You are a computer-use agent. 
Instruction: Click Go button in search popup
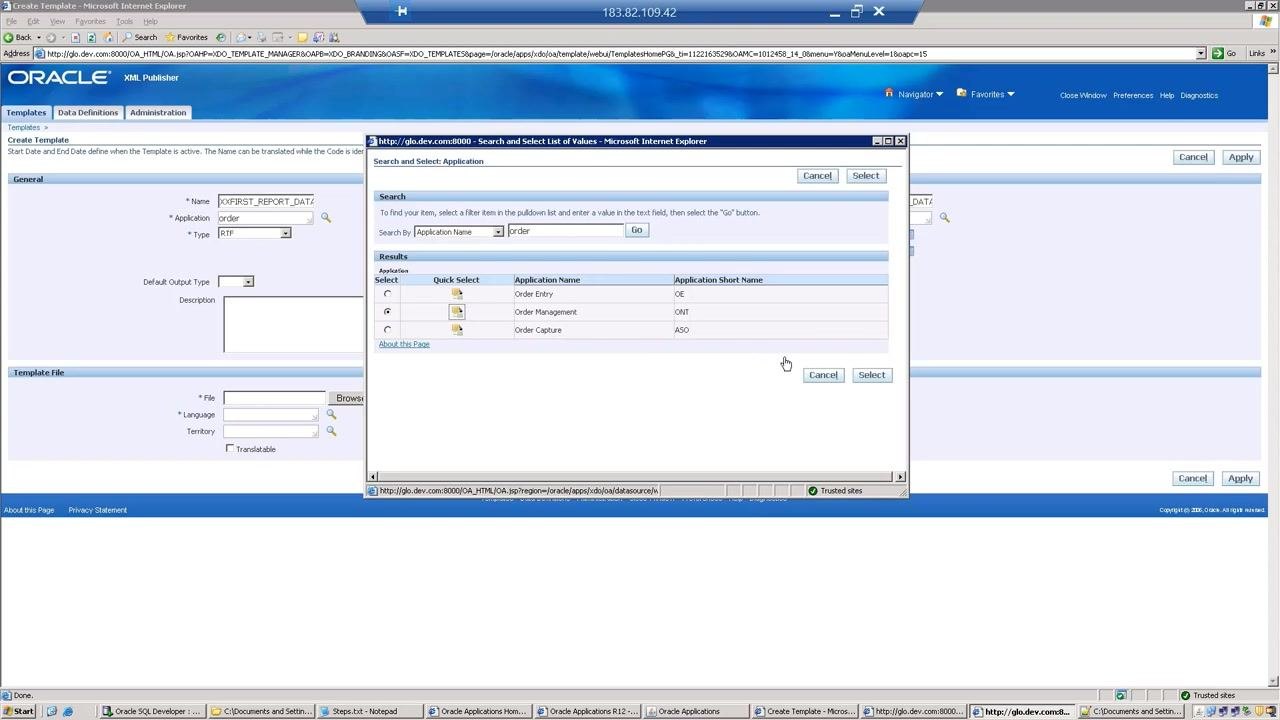pos(636,230)
